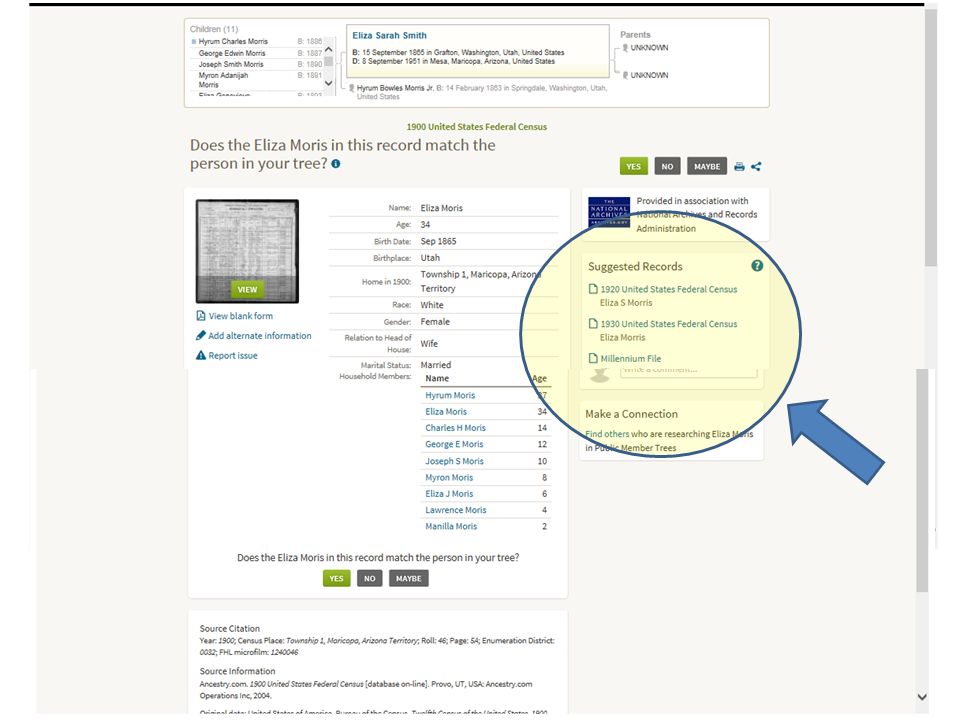Open household member Eliza J Moris

click(449, 493)
